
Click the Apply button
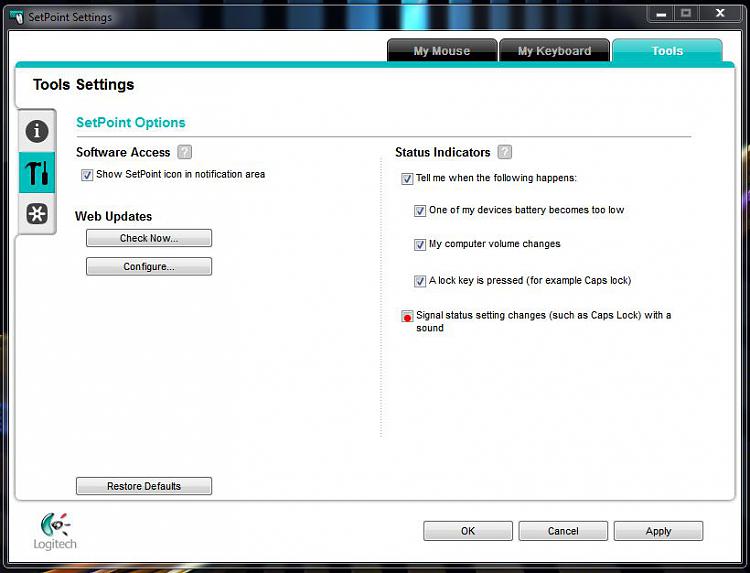click(658, 531)
